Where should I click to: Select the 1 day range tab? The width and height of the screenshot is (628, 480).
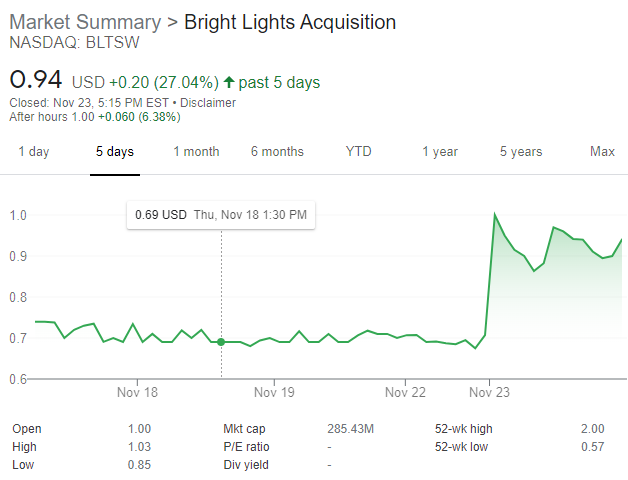point(34,151)
